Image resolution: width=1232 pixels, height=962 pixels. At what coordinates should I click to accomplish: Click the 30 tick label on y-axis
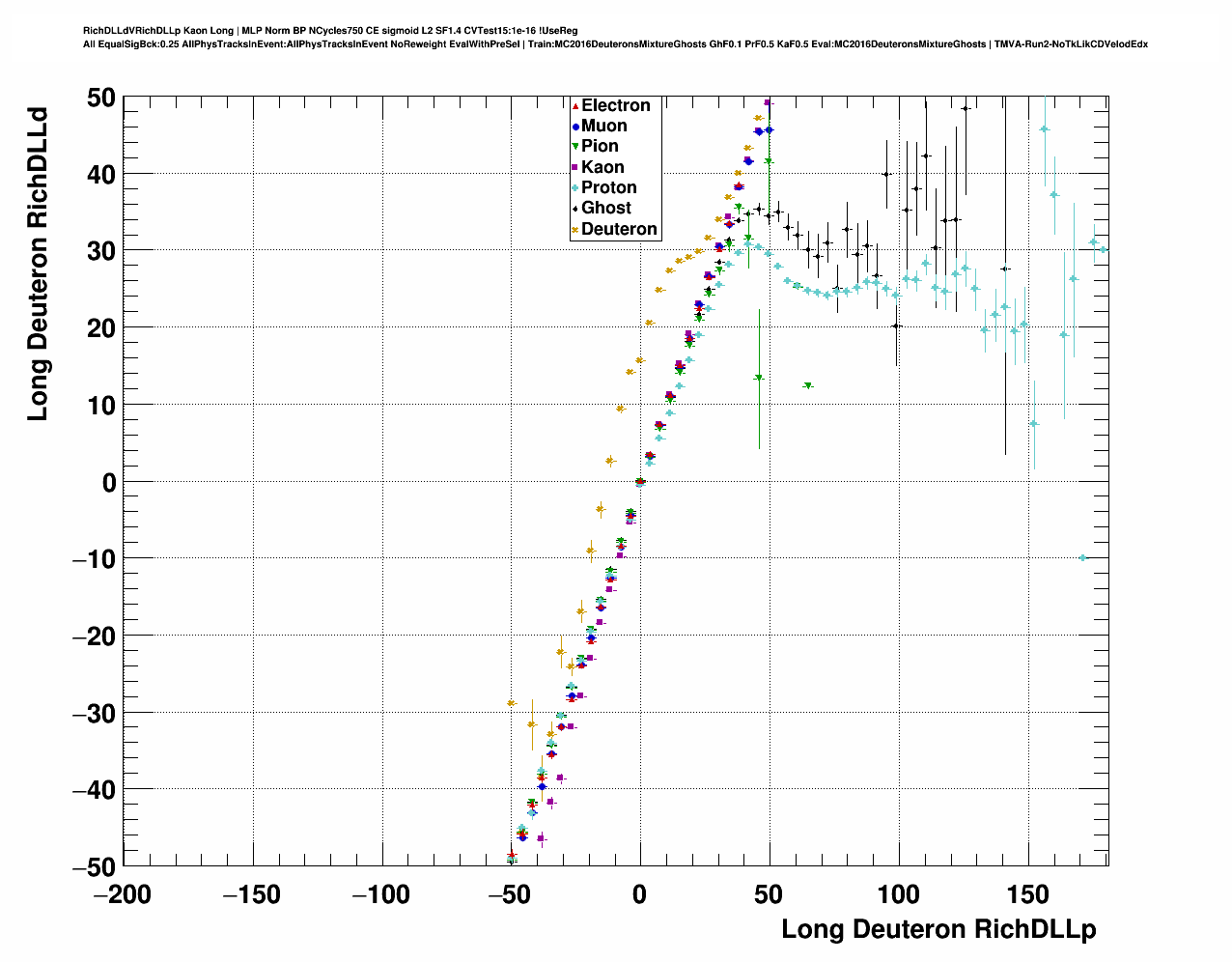[x=99, y=251]
